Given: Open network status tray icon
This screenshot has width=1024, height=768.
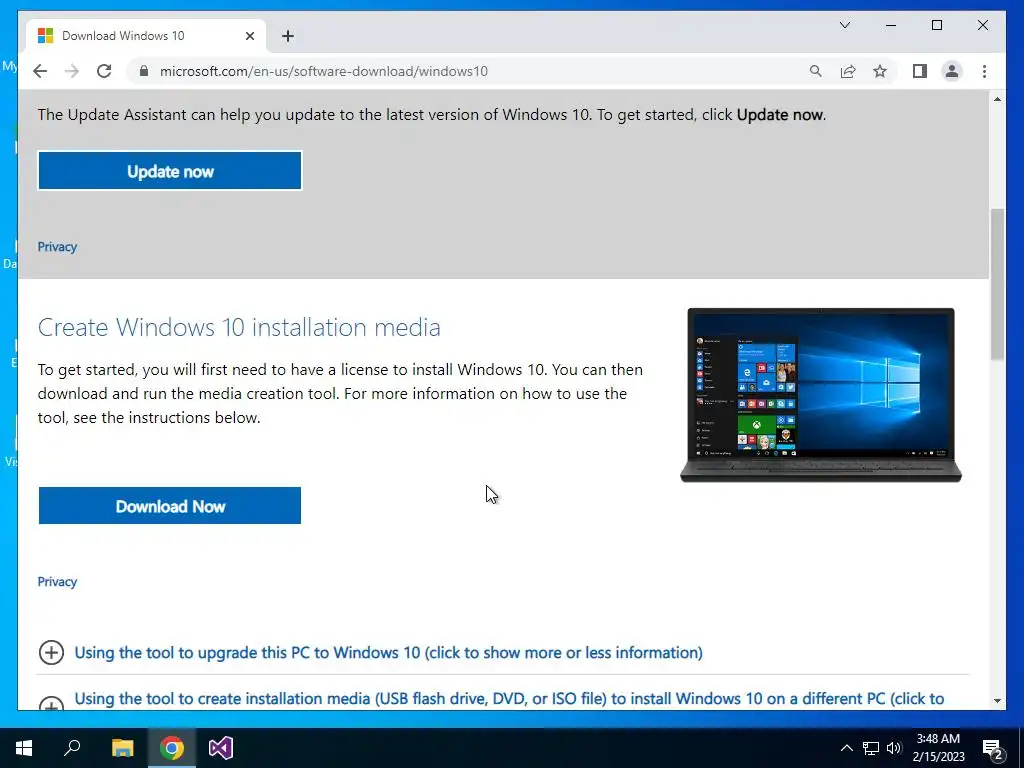Looking at the screenshot, I should coord(871,748).
